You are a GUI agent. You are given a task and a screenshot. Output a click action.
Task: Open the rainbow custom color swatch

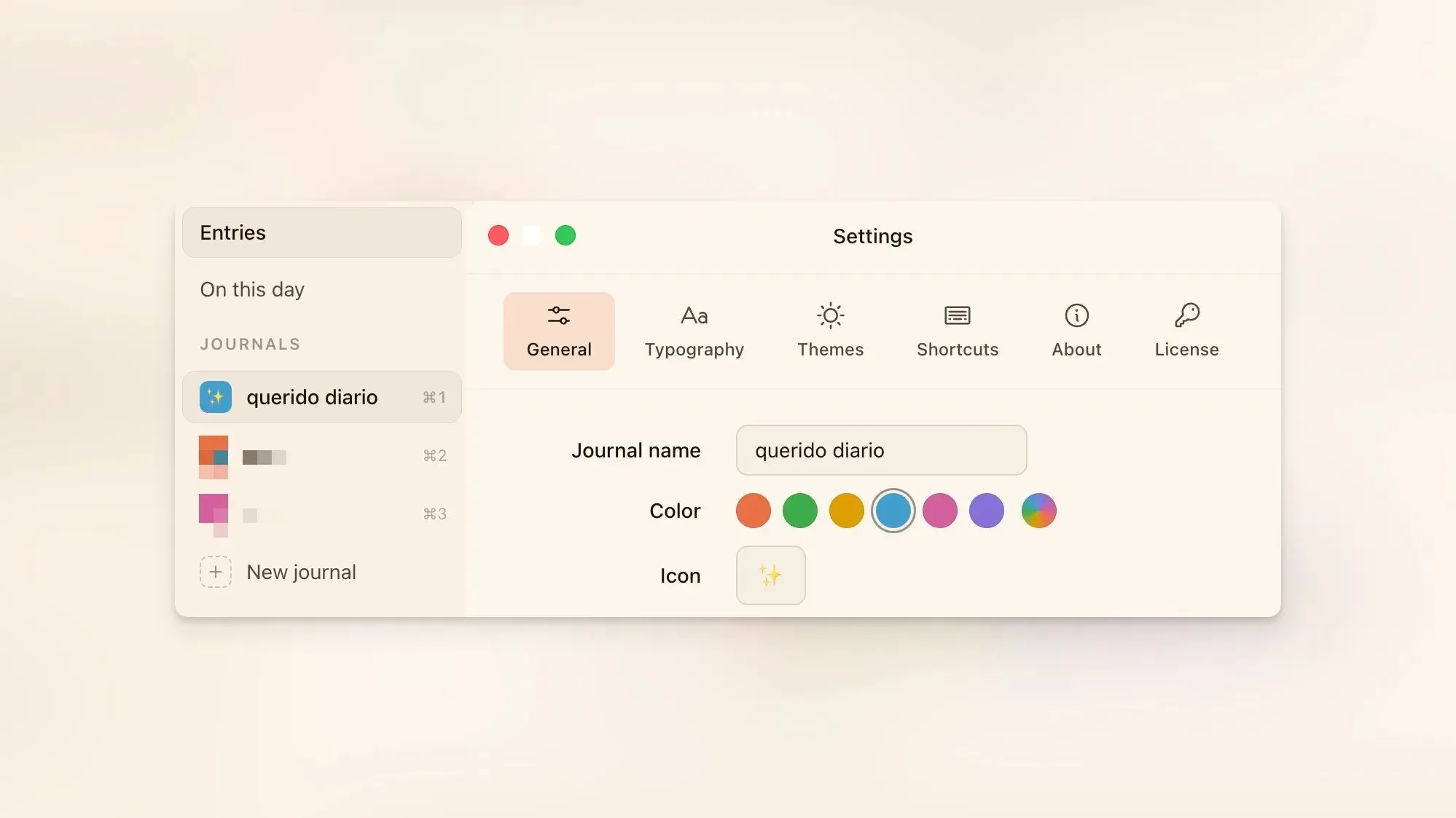pyautogui.click(x=1038, y=511)
